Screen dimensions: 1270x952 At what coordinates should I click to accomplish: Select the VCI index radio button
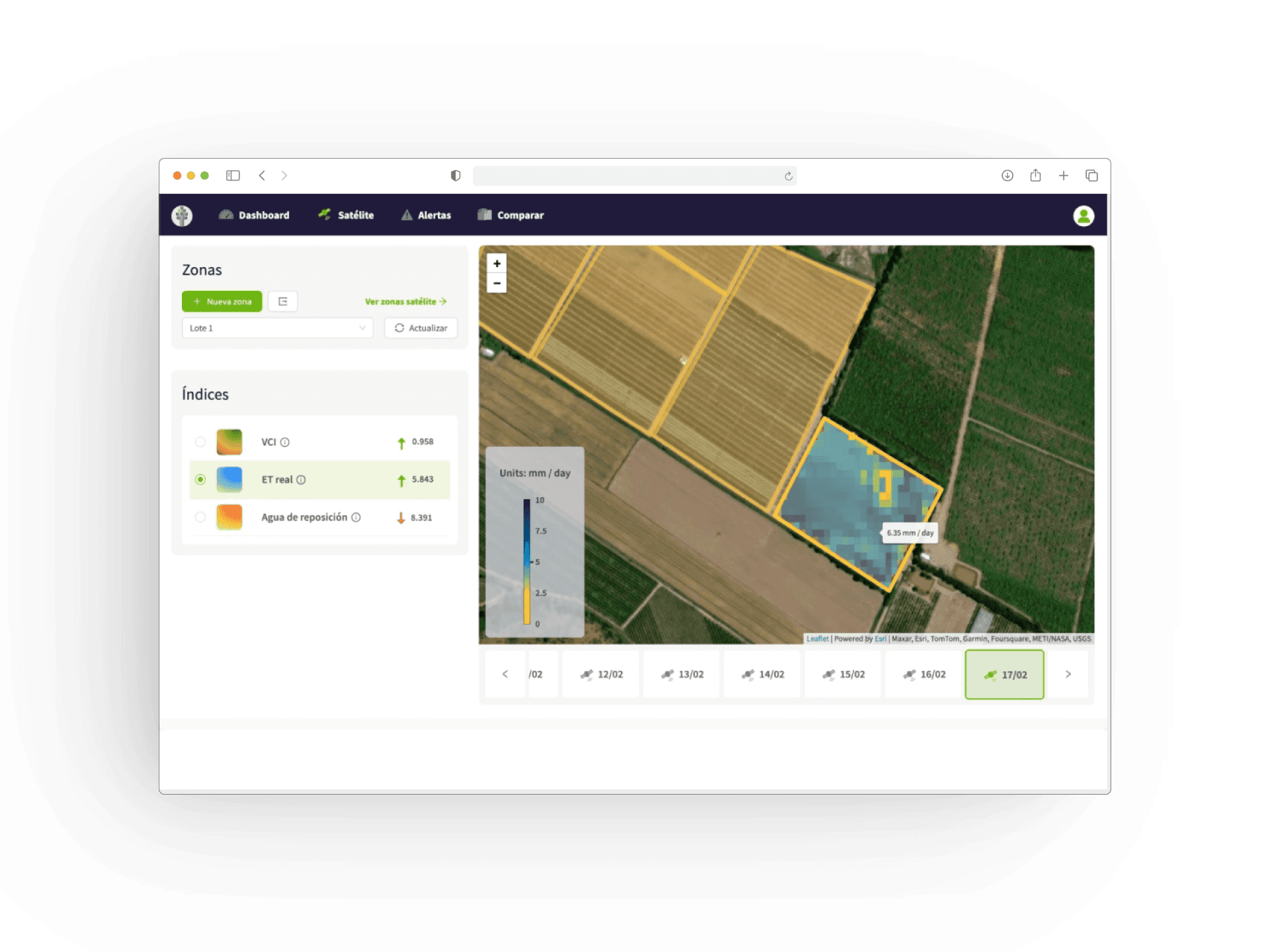coord(200,442)
